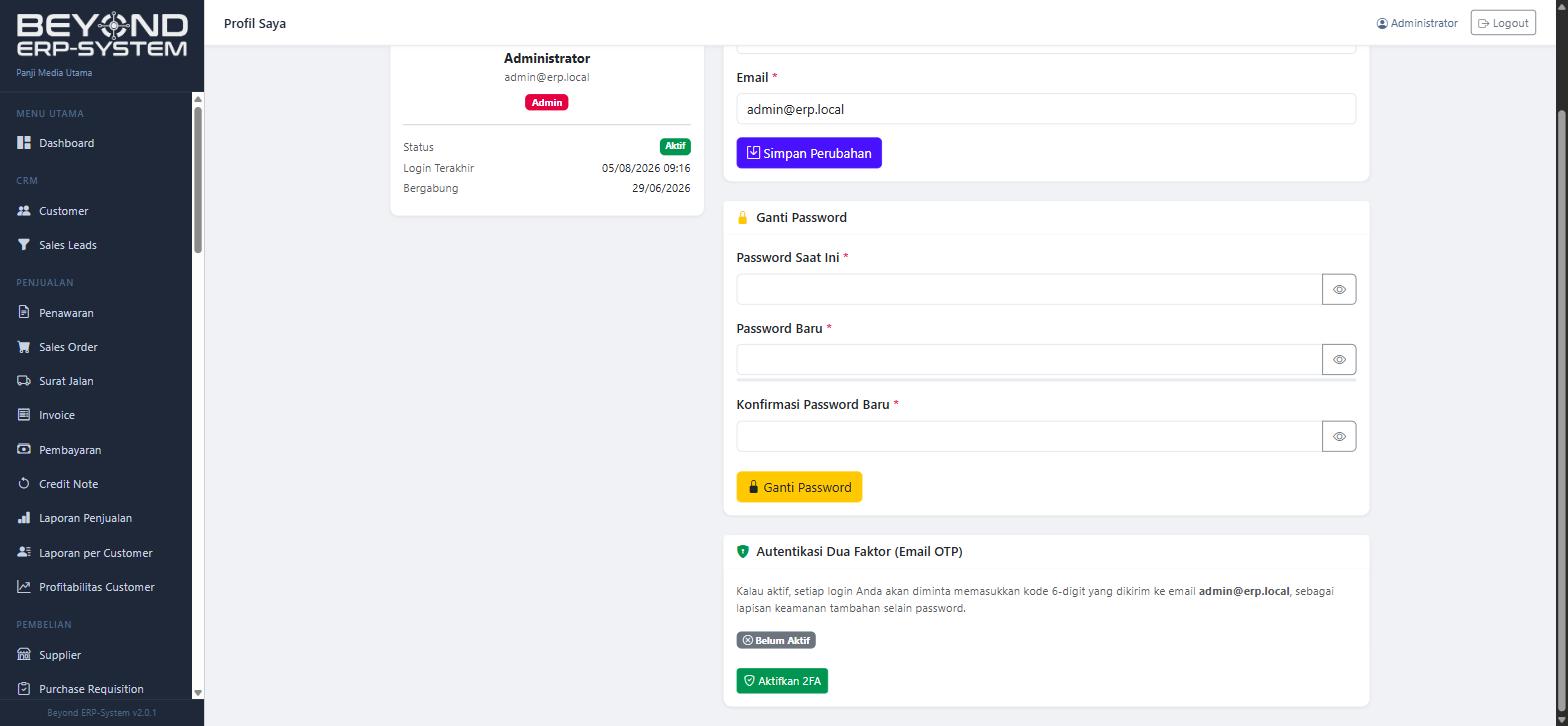Click the Invoice sidebar icon
Image resolution: width=1568 pixels, height=726 pixels.
24,415
